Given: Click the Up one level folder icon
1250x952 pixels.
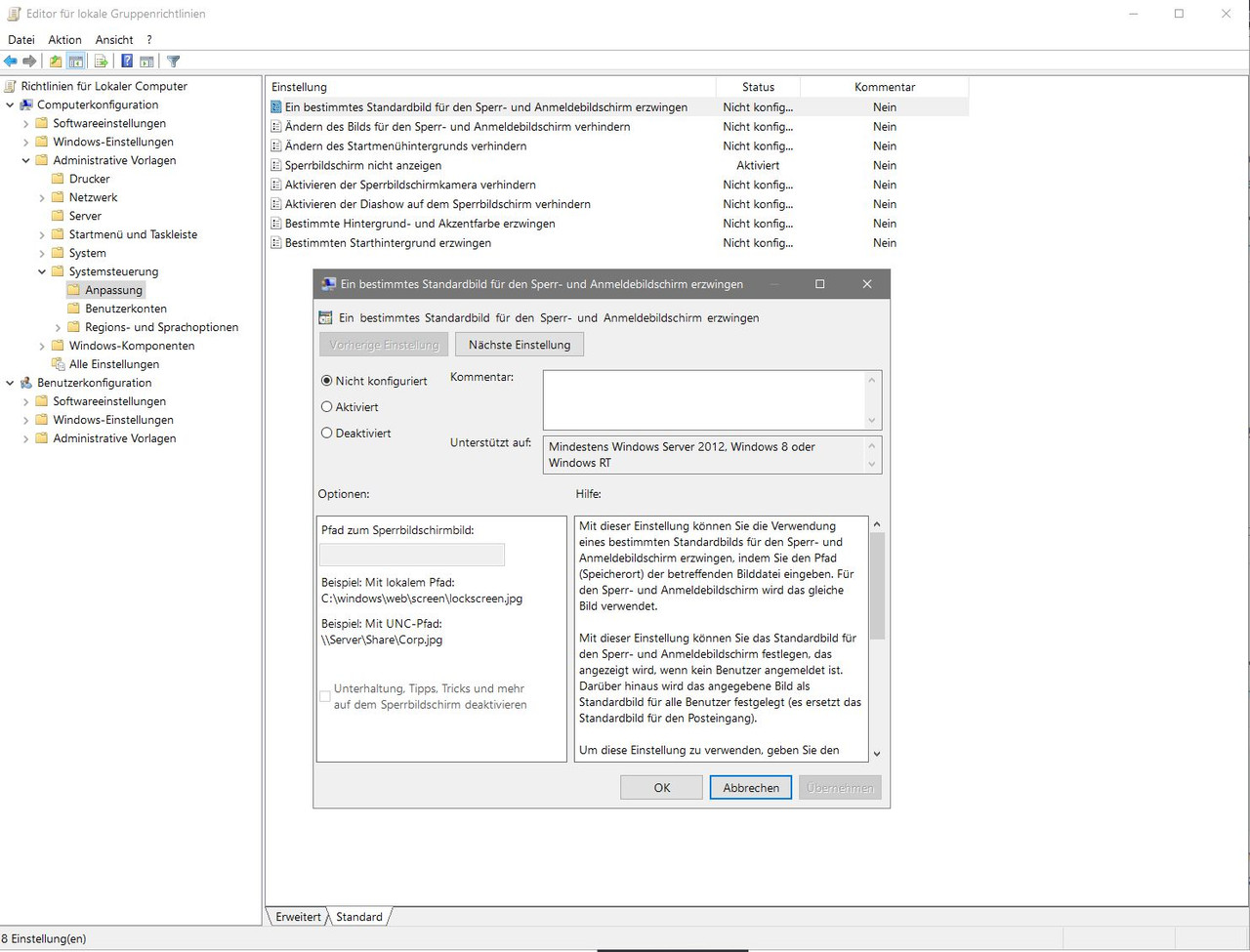Looking at the screenshot, I should 56,62.
